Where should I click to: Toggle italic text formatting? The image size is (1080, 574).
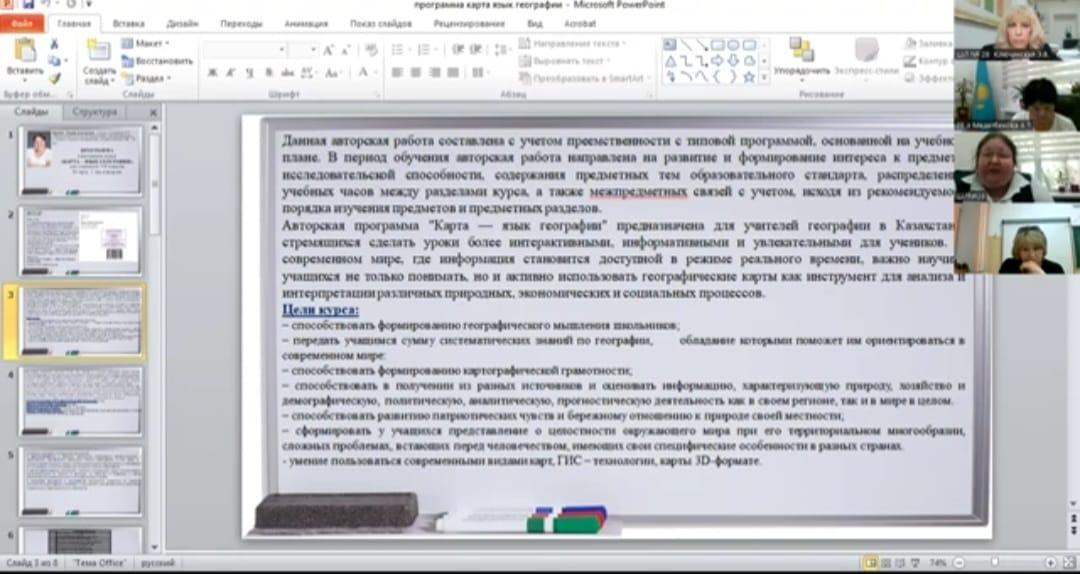[229, 73]
